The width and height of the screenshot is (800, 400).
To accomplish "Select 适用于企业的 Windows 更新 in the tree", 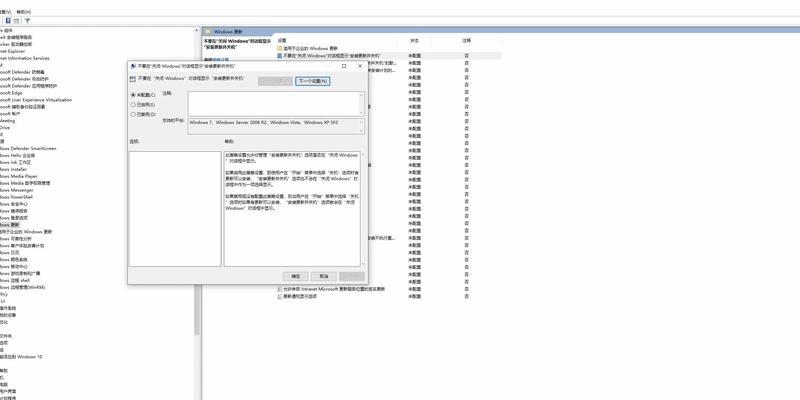I will coord(26,232).
